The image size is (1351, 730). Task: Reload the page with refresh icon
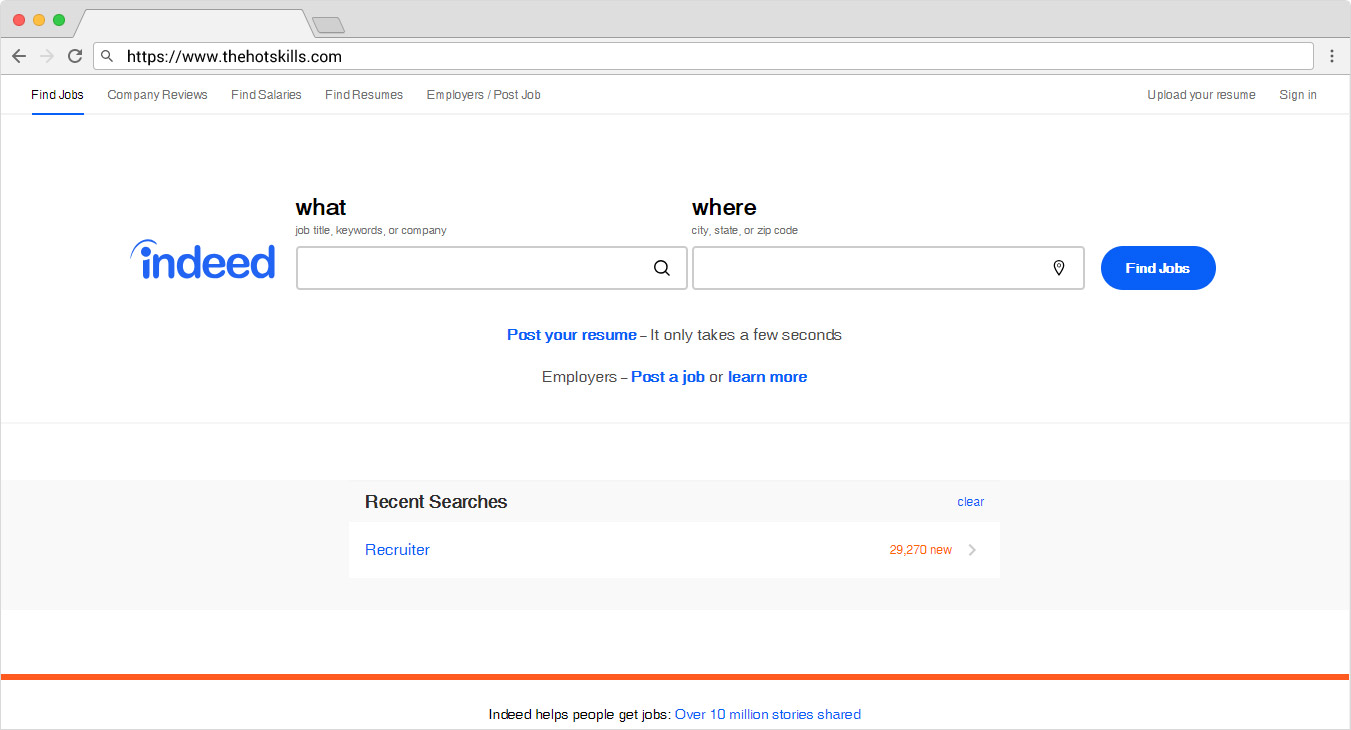point(75,56)
